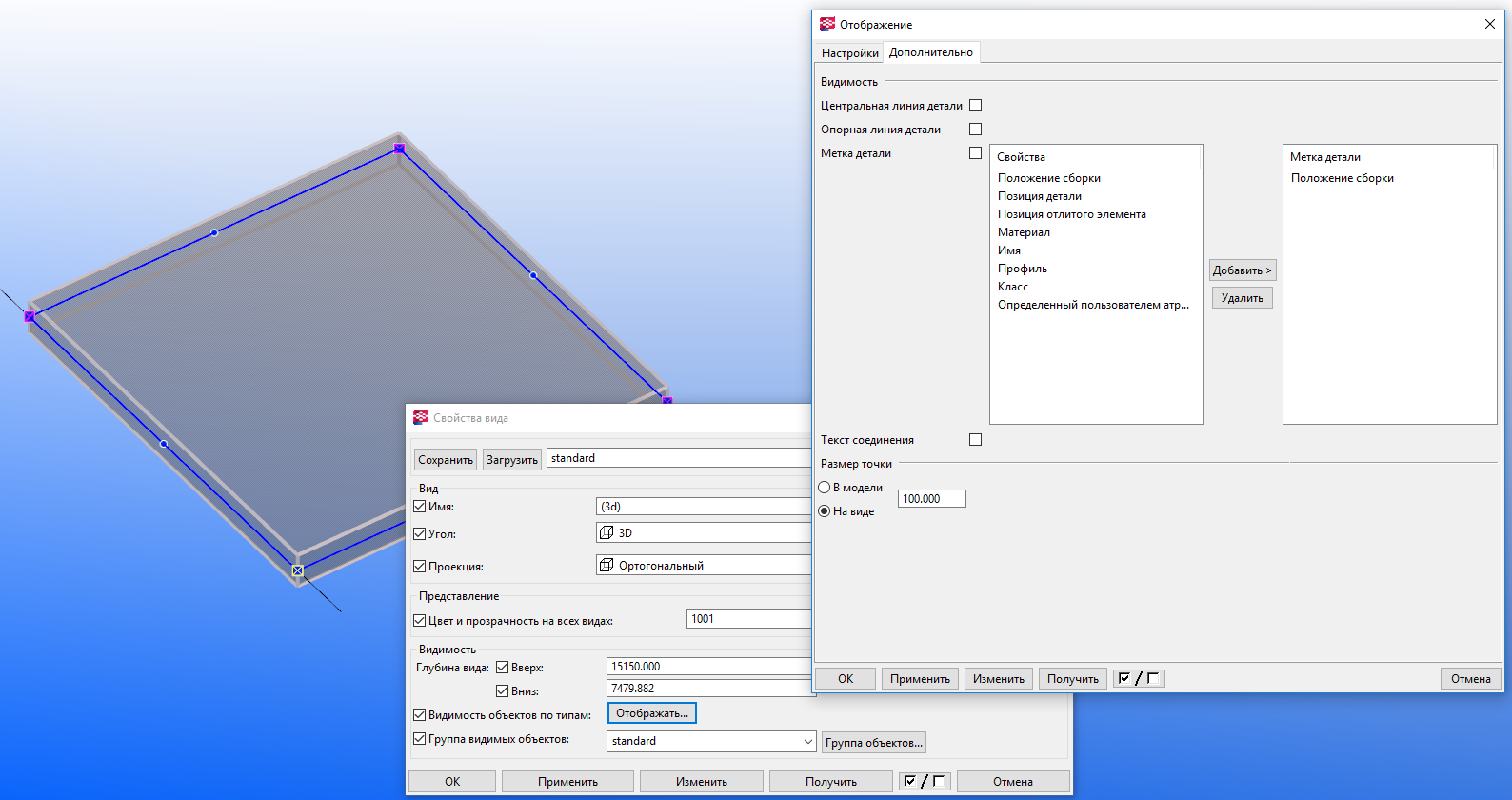This screenshot has width=1512, height=800.
Task: Click the projection icon beside Ортогональный
Action: [607, 566]
